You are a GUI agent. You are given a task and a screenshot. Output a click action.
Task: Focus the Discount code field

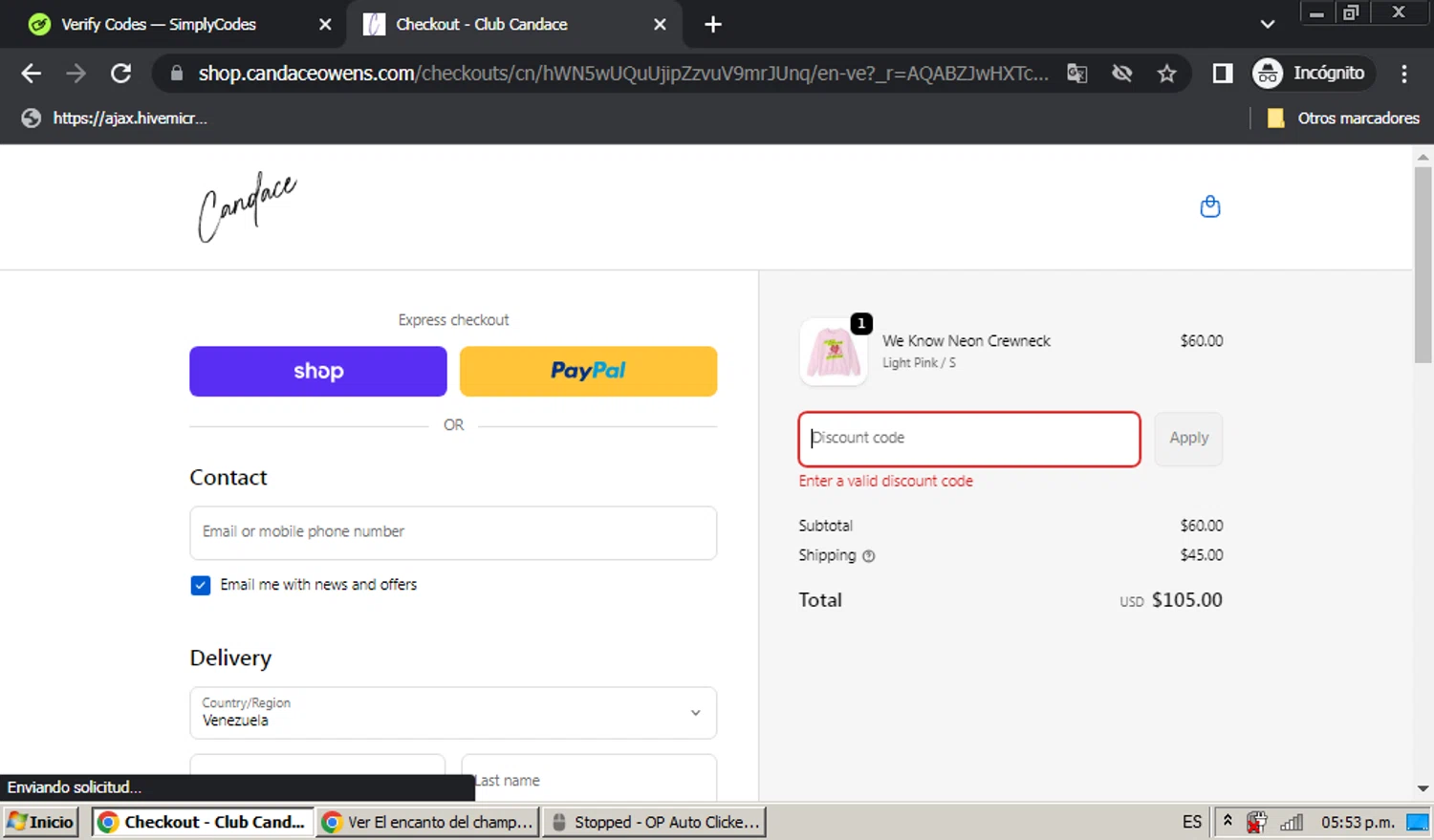coord(969,439)
